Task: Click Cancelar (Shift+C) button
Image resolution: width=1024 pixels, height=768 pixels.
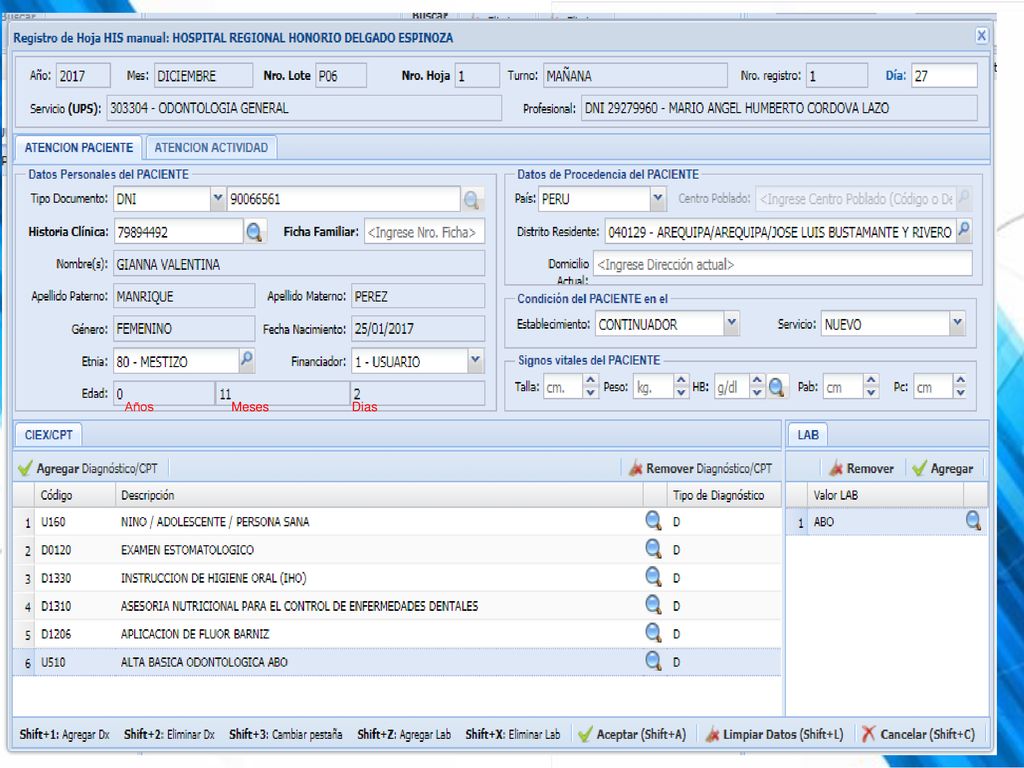Action: pyautogui.click(x=918, y=735)
